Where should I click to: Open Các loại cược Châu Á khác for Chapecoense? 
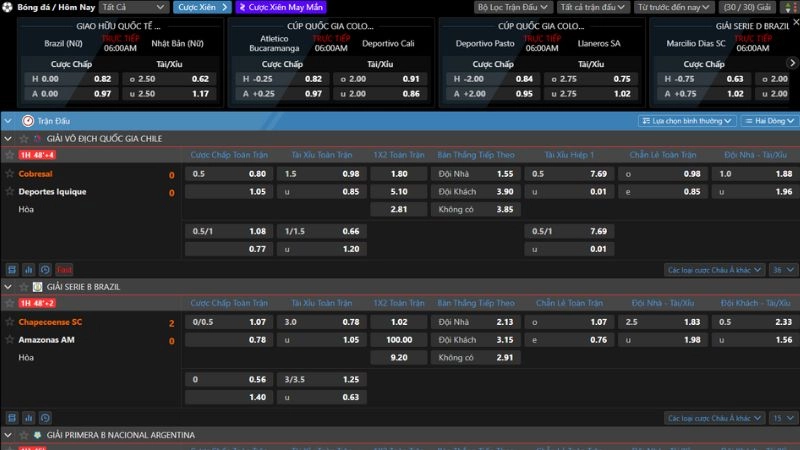tap(714, 418)
